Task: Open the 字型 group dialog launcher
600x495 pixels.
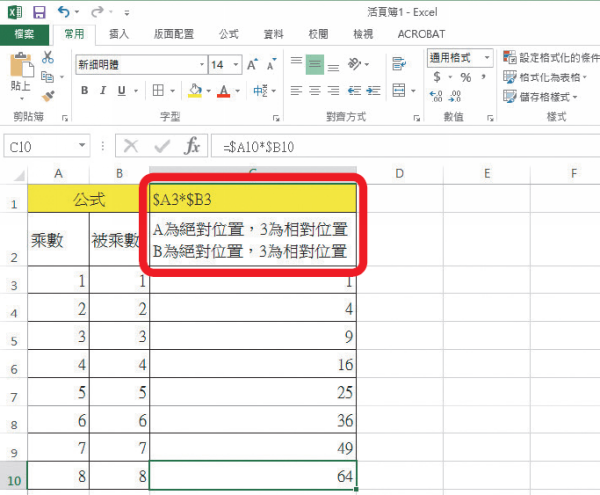Action: click(x=276, y=118)
